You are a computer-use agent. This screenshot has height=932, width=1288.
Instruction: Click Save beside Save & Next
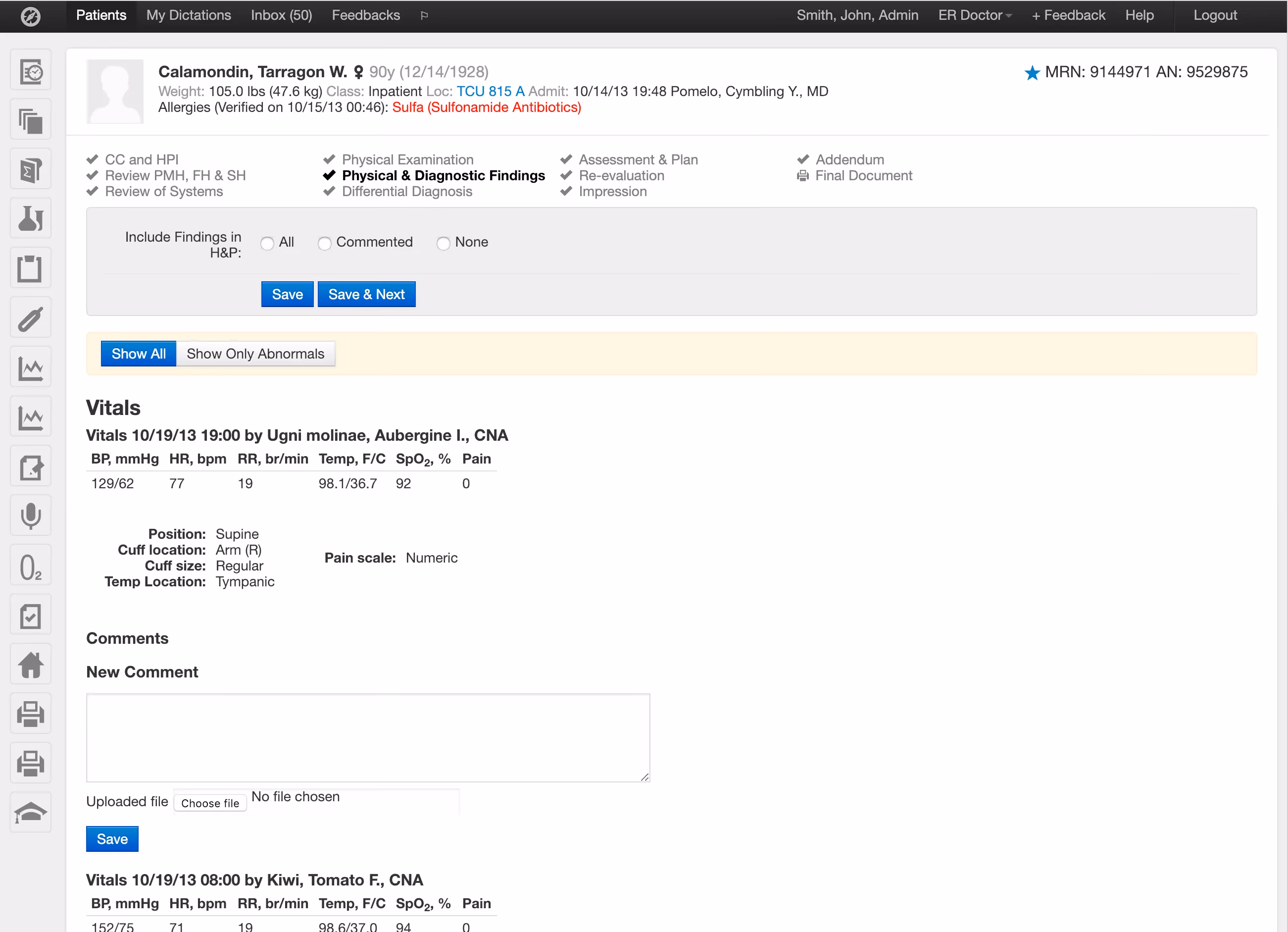point(288,294)
